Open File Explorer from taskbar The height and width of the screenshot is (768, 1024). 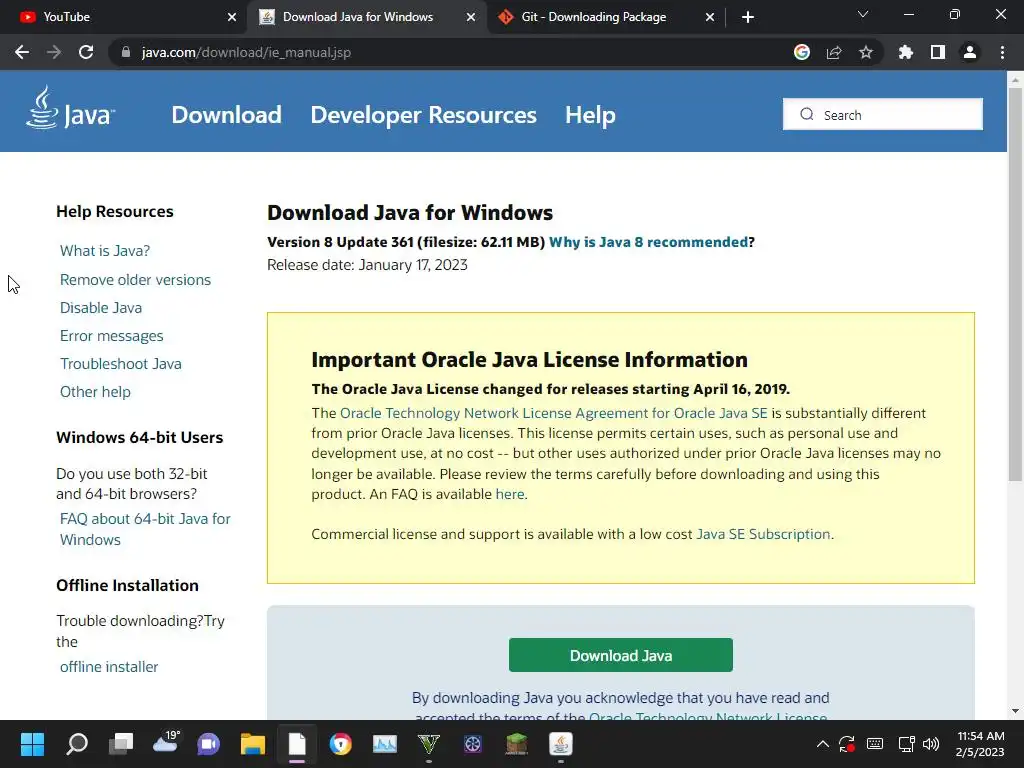tap(253, 744)
